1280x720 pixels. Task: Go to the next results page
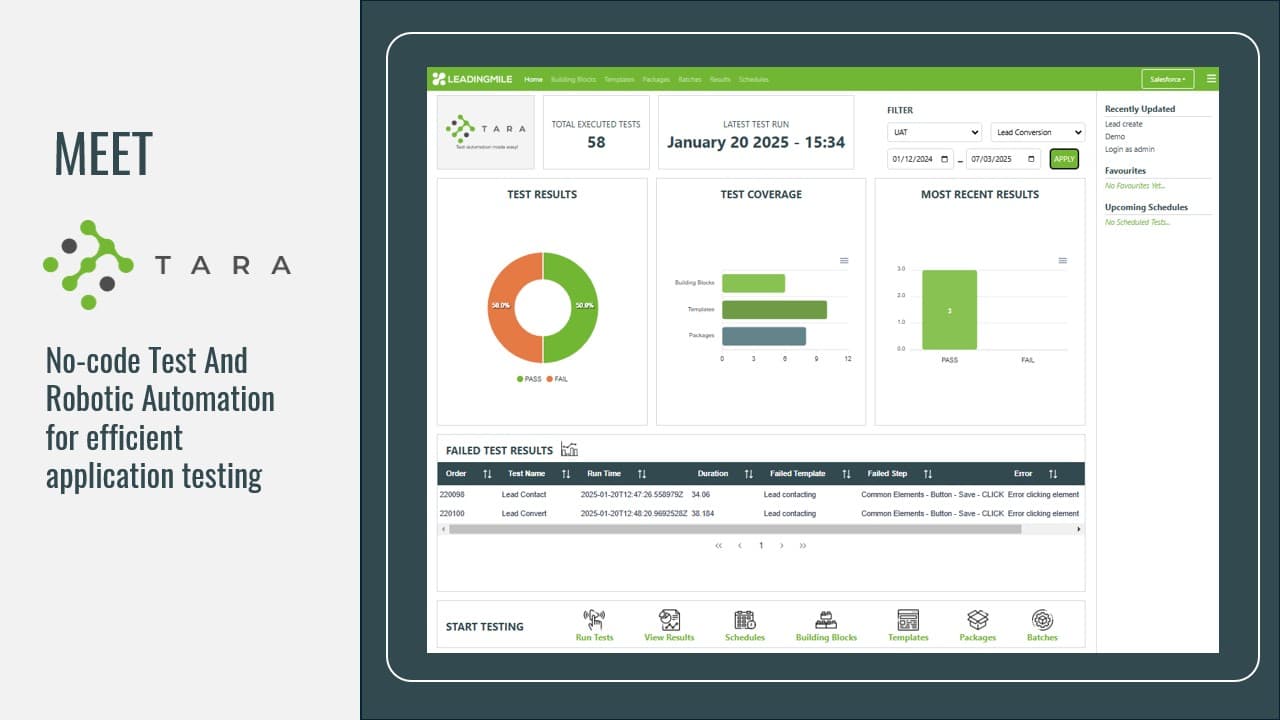click(x=782, y=546)
